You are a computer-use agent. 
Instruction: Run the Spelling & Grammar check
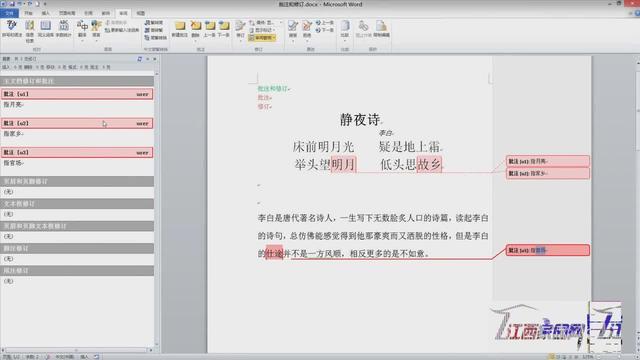pyautogui.click(x=12, y=29)
